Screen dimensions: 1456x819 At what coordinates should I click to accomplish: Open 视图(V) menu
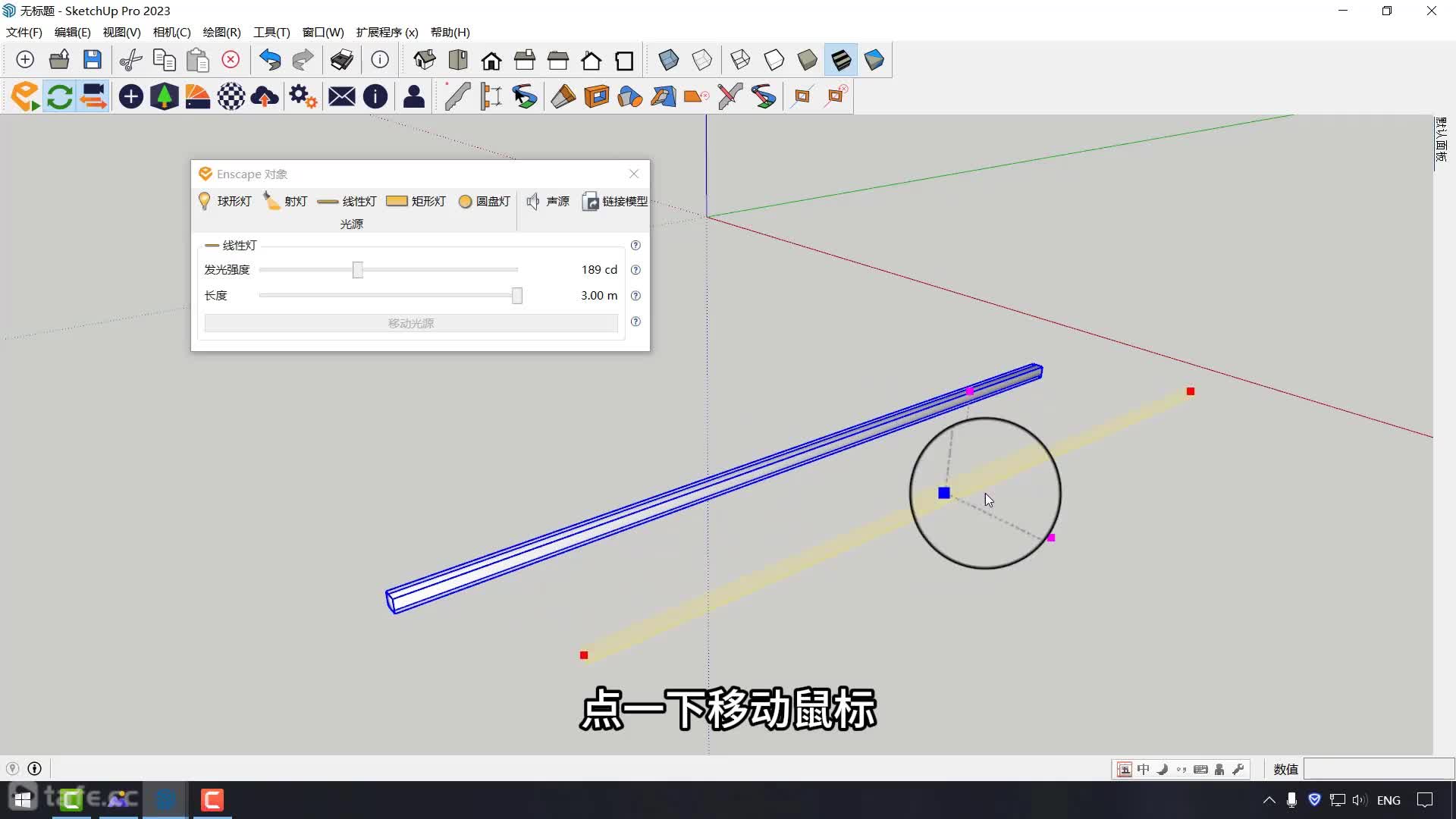(121, 33)
